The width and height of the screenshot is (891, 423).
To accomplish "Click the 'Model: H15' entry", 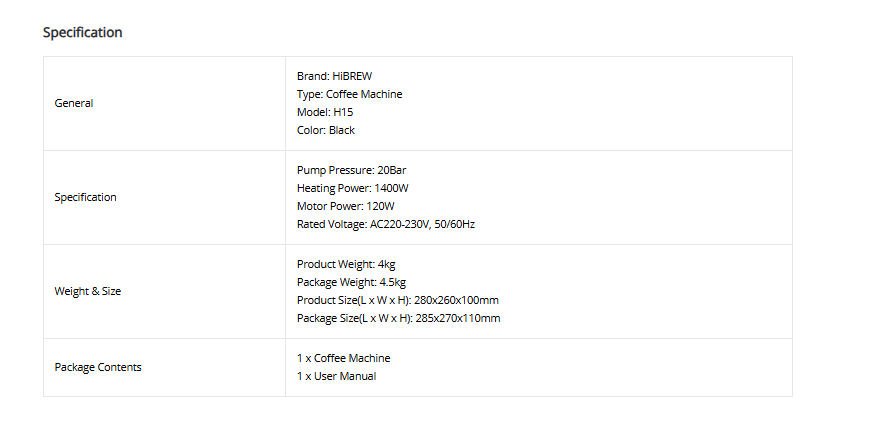I will pyautogui.click(x=325, y=112).
